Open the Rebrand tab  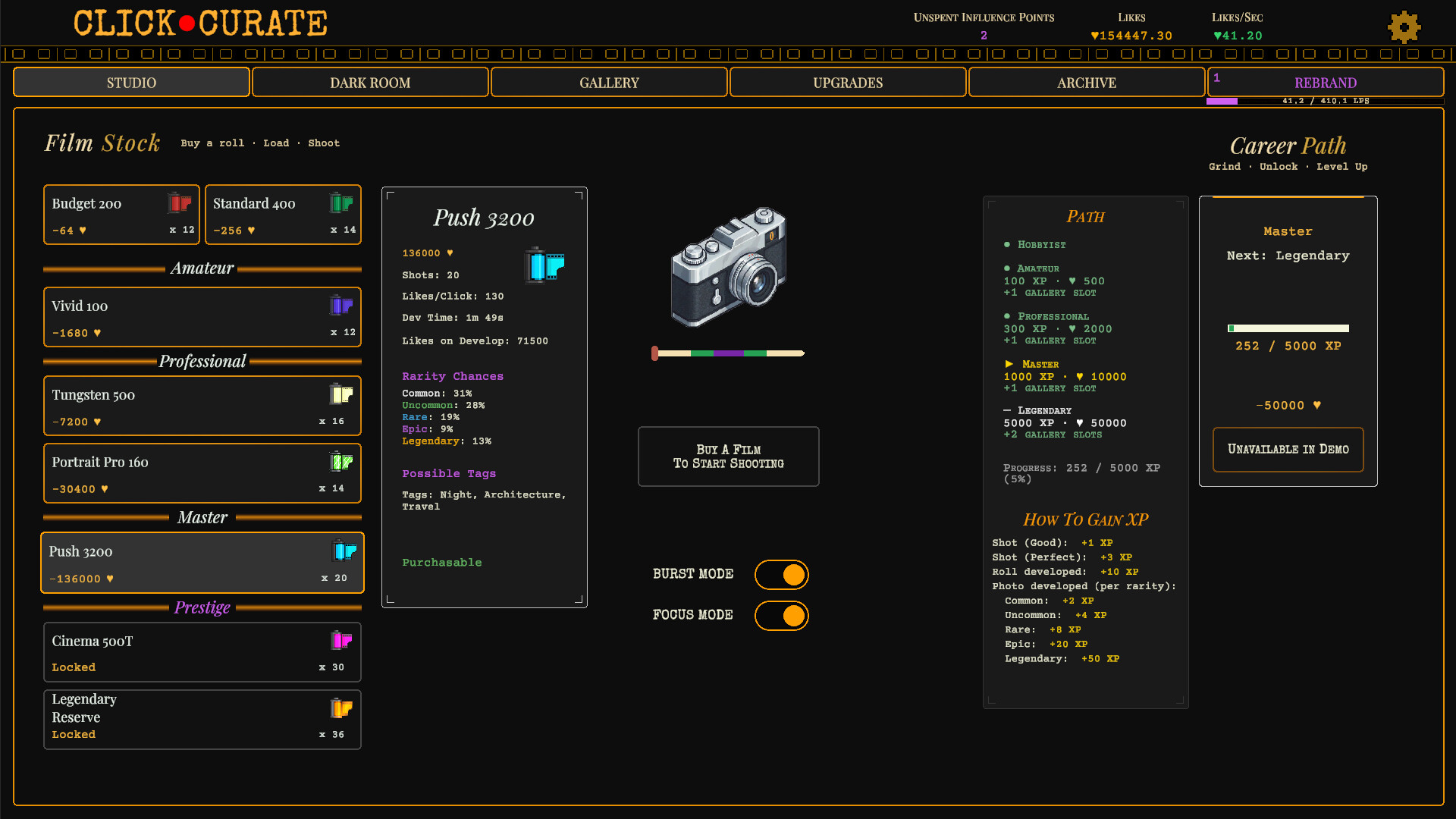pos(1326,82)
